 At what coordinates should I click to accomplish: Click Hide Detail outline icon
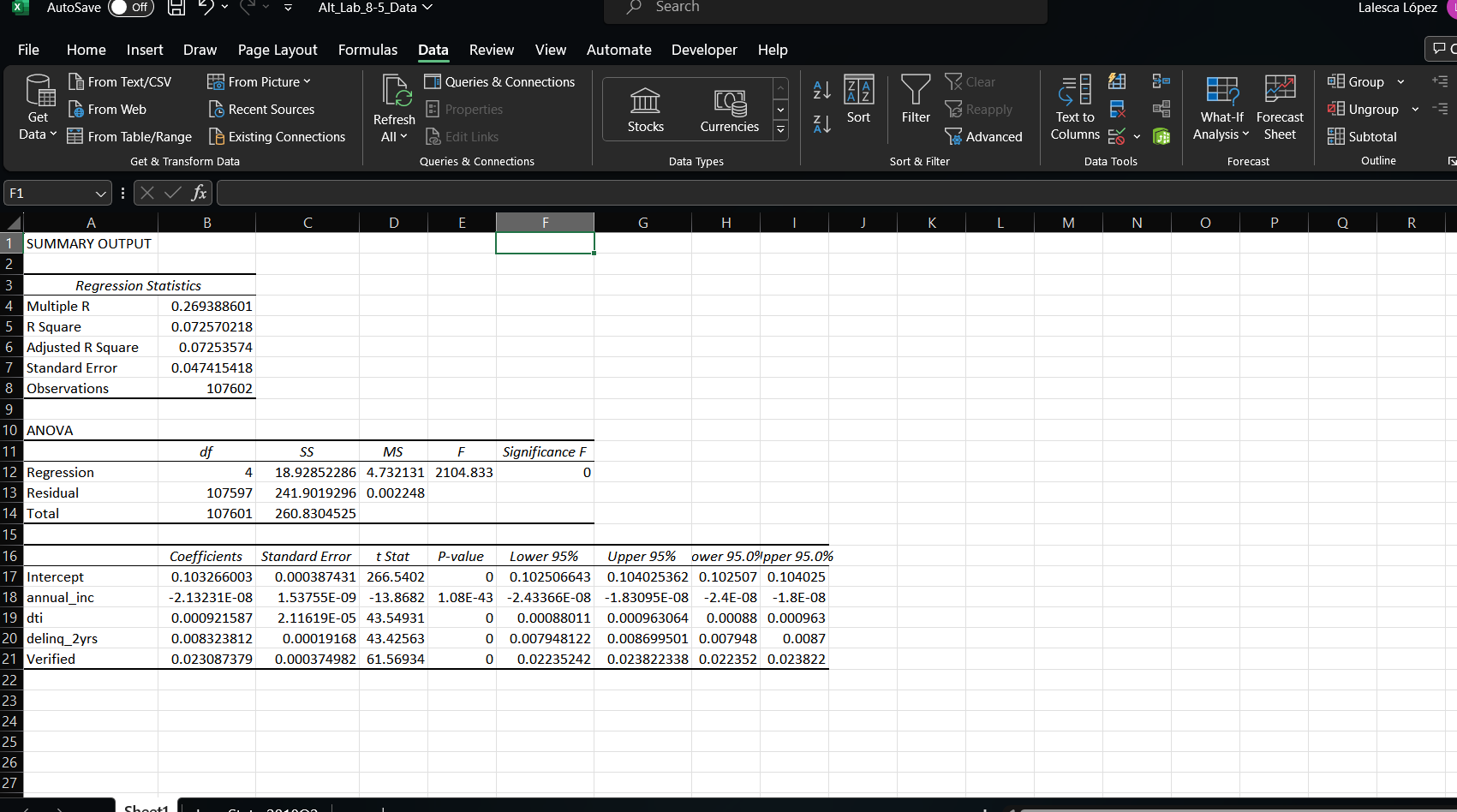click(1440, 109)
